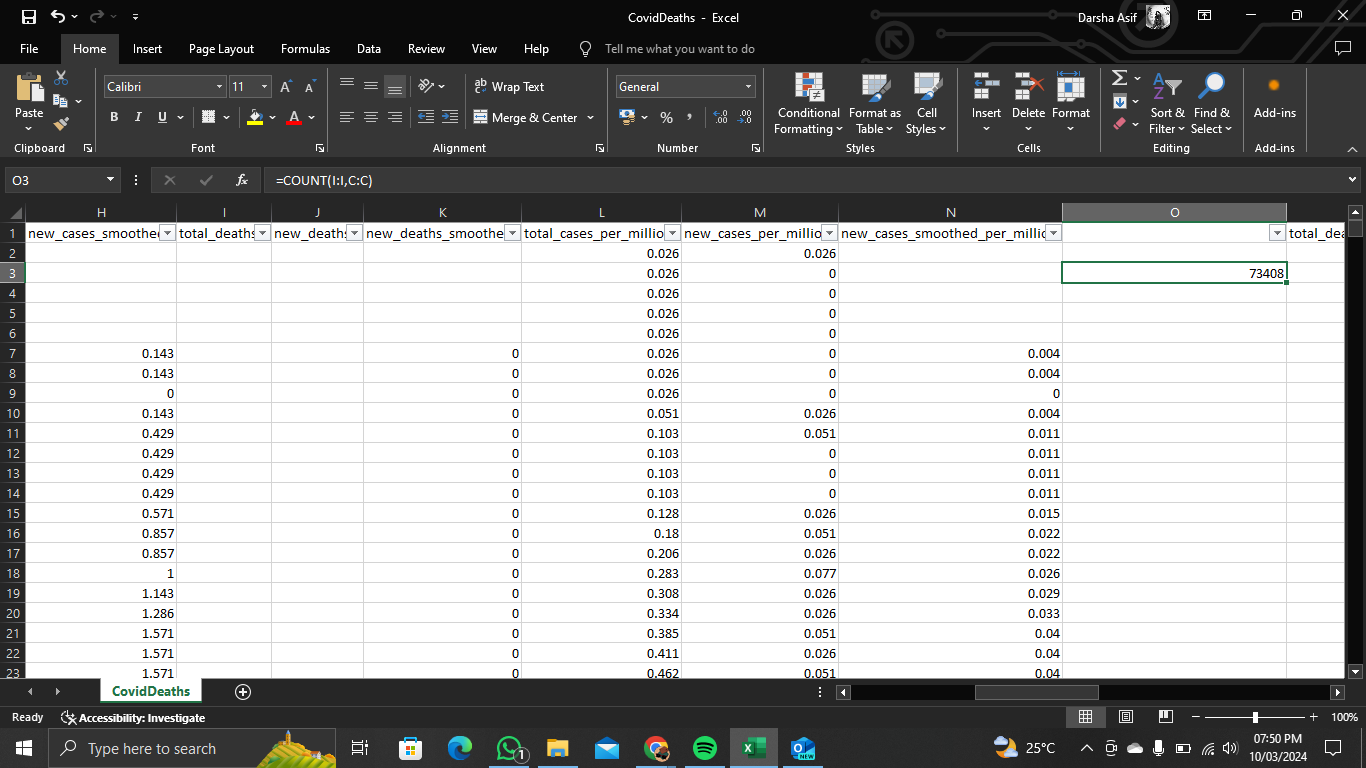
Task: Add a new sheet with plus icon
Action: tap(242, 691)
